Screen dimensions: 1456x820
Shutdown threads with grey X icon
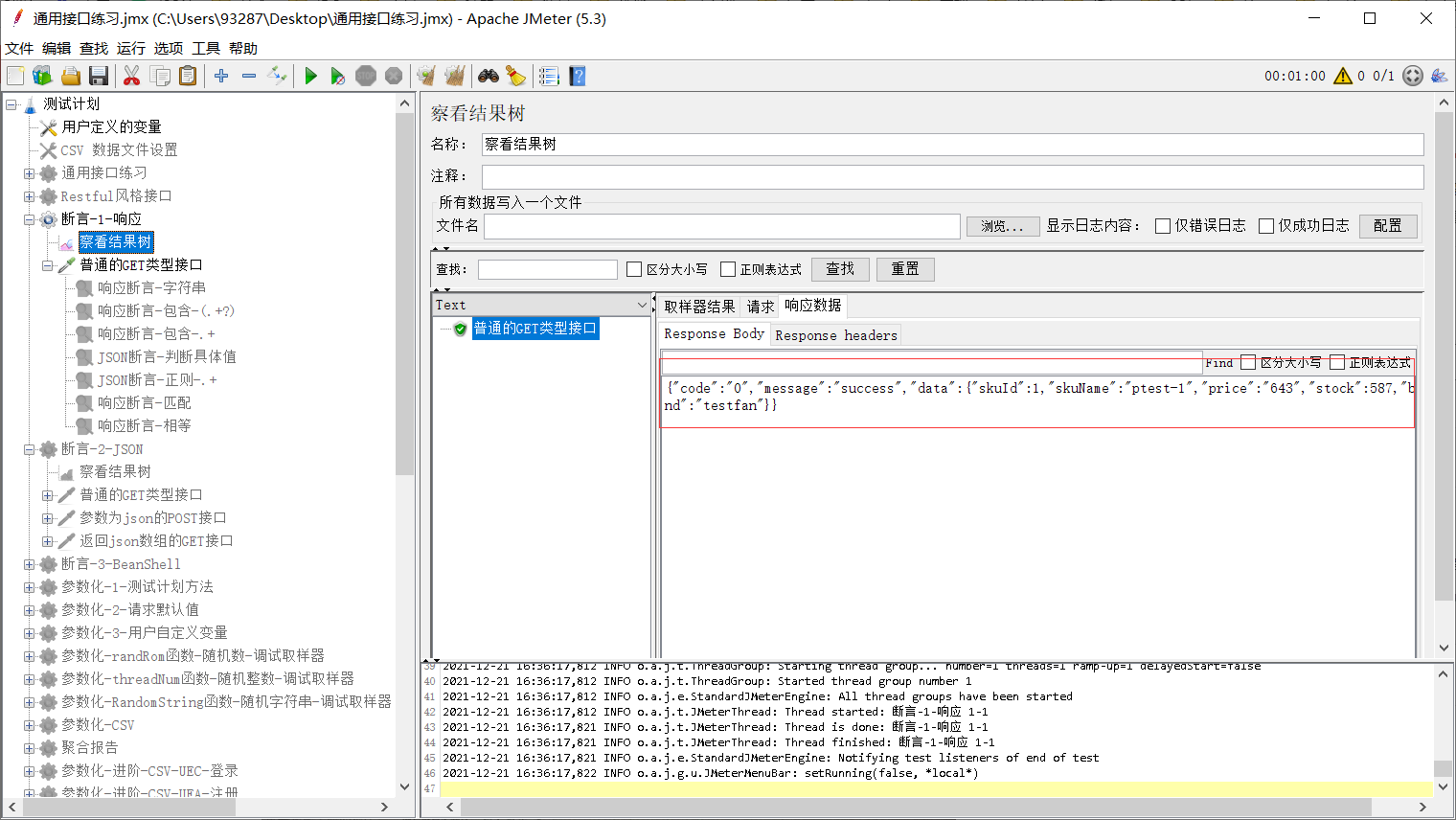click(394, 76)
